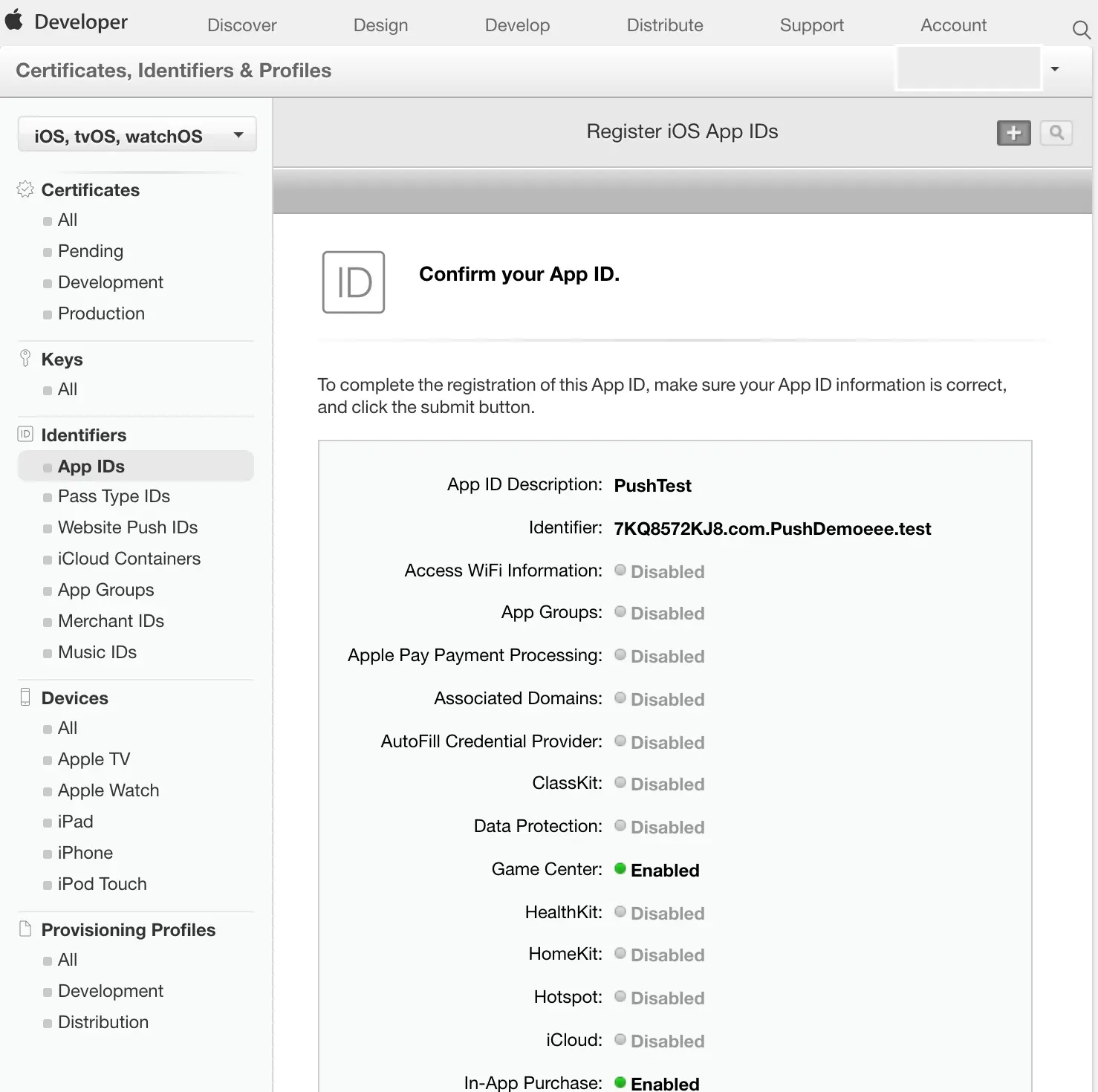Click the Access WiFi Information Disabled status

(x=660, y=571)
